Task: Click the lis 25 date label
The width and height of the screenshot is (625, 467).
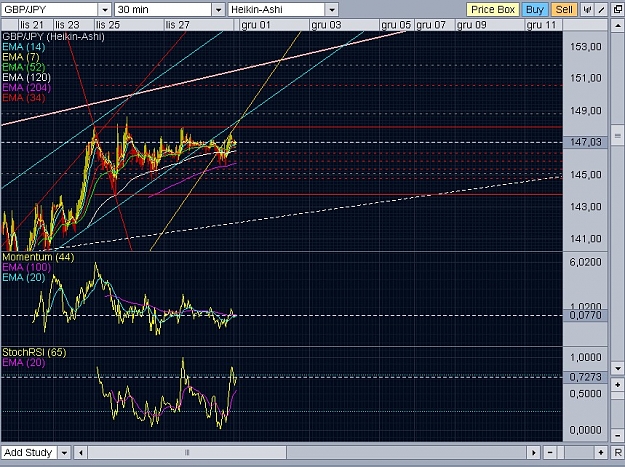Action: pyautogui.click(x=108, y=25)
